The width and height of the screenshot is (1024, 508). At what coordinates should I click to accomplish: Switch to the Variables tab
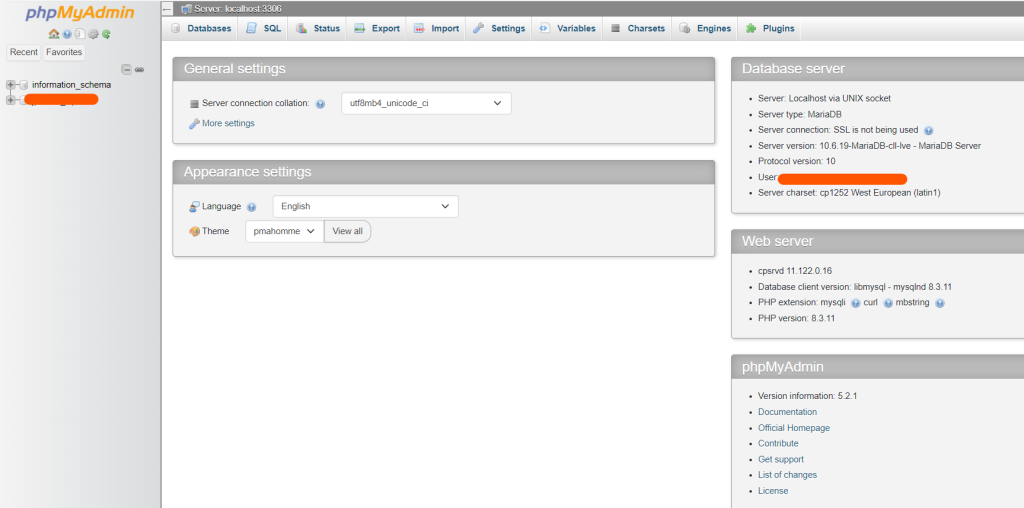[568, 29]
